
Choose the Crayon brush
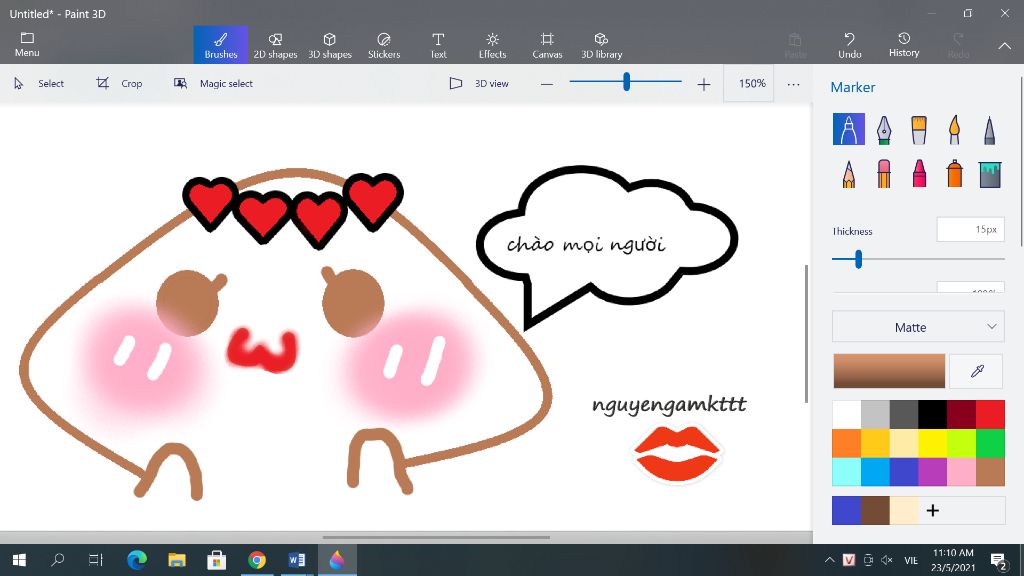919,173
